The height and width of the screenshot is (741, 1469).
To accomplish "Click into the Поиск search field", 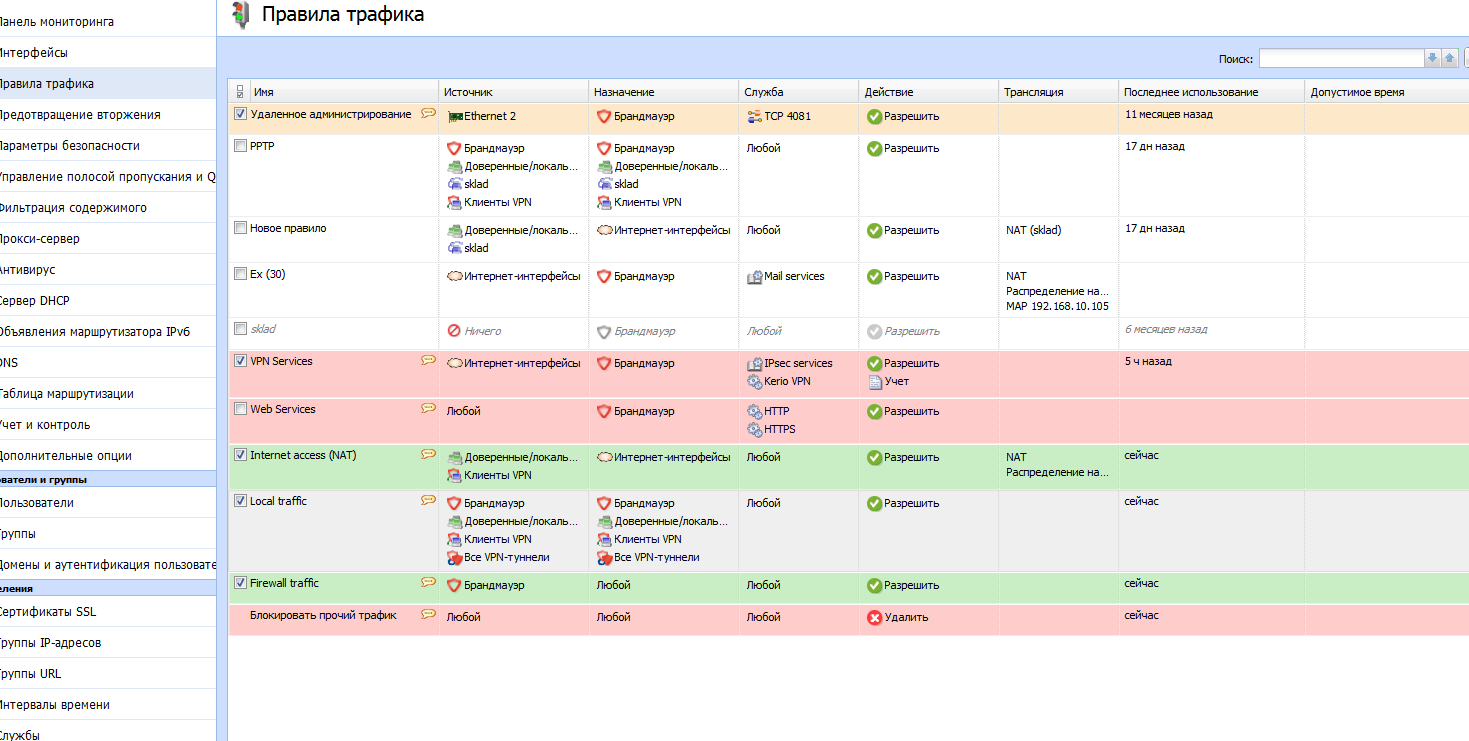I will (x=1341, y=58).
